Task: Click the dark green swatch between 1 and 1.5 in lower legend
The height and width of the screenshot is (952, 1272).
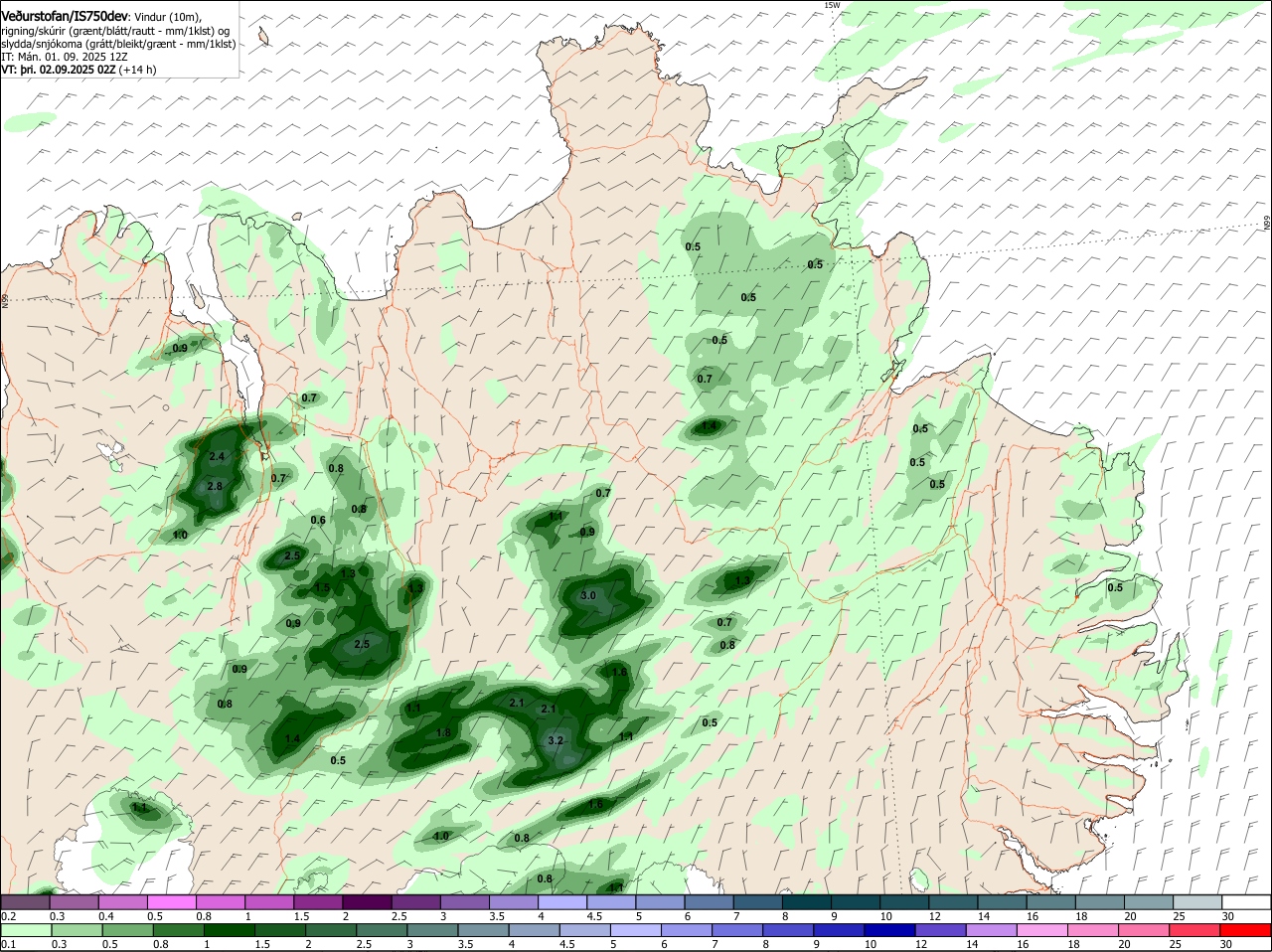Action: pyautogui.click(x=230, y=930)
